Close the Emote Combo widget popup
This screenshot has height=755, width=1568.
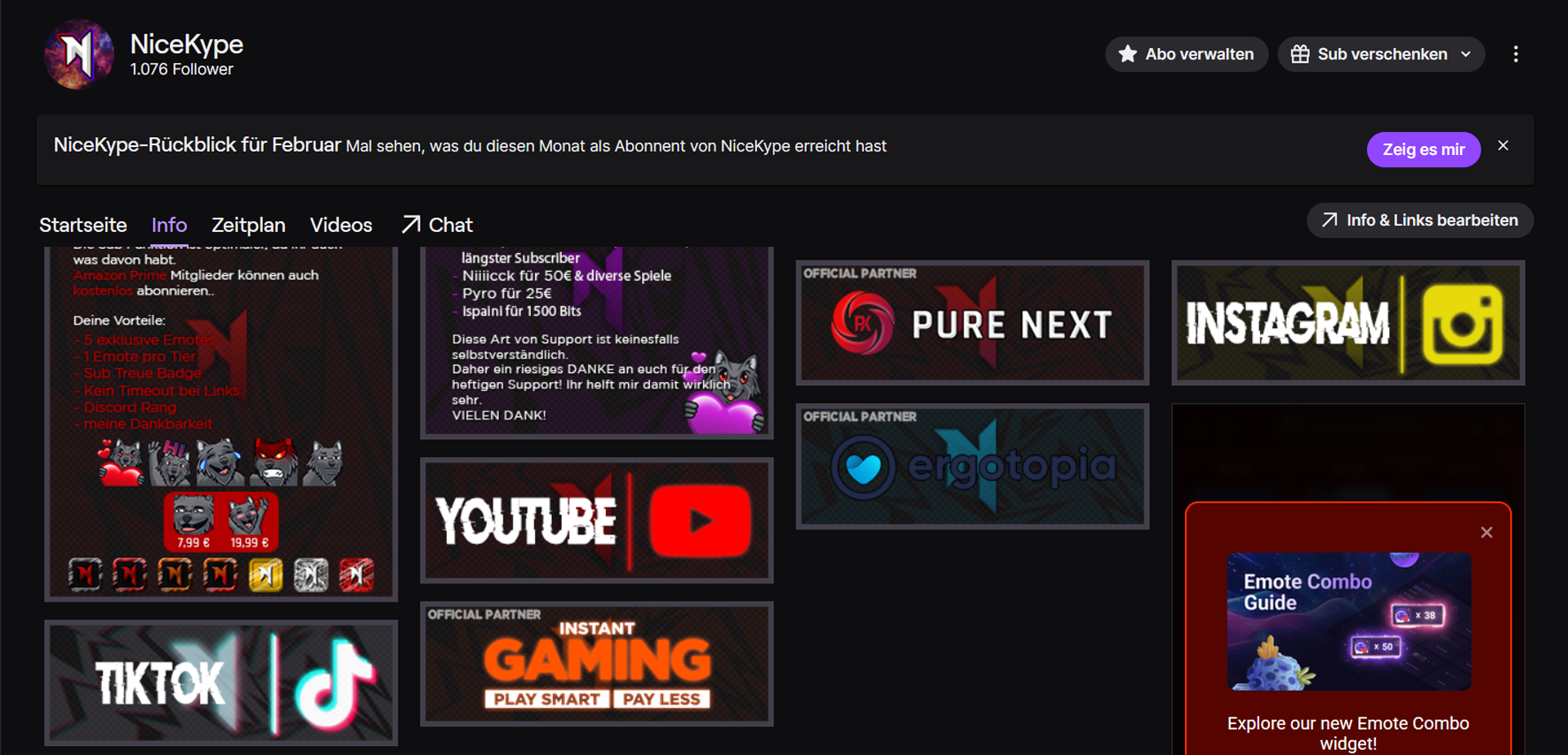1486,532
